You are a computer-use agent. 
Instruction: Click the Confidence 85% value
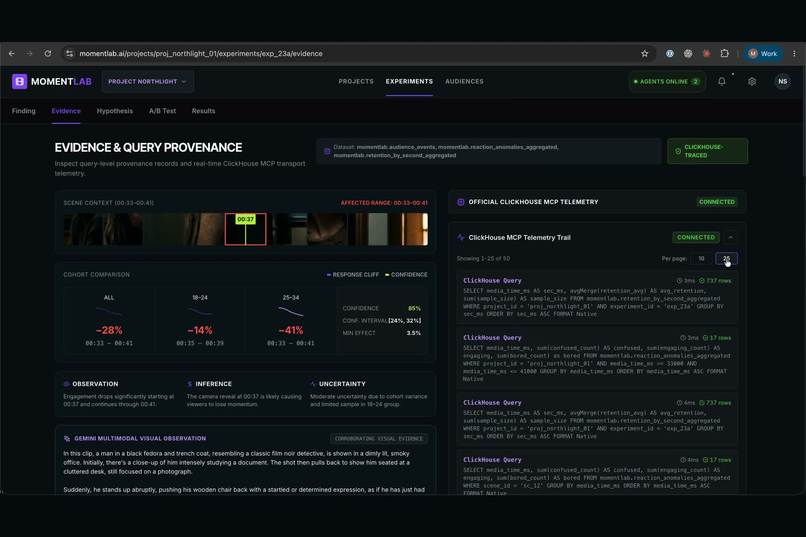click(414, 308)
